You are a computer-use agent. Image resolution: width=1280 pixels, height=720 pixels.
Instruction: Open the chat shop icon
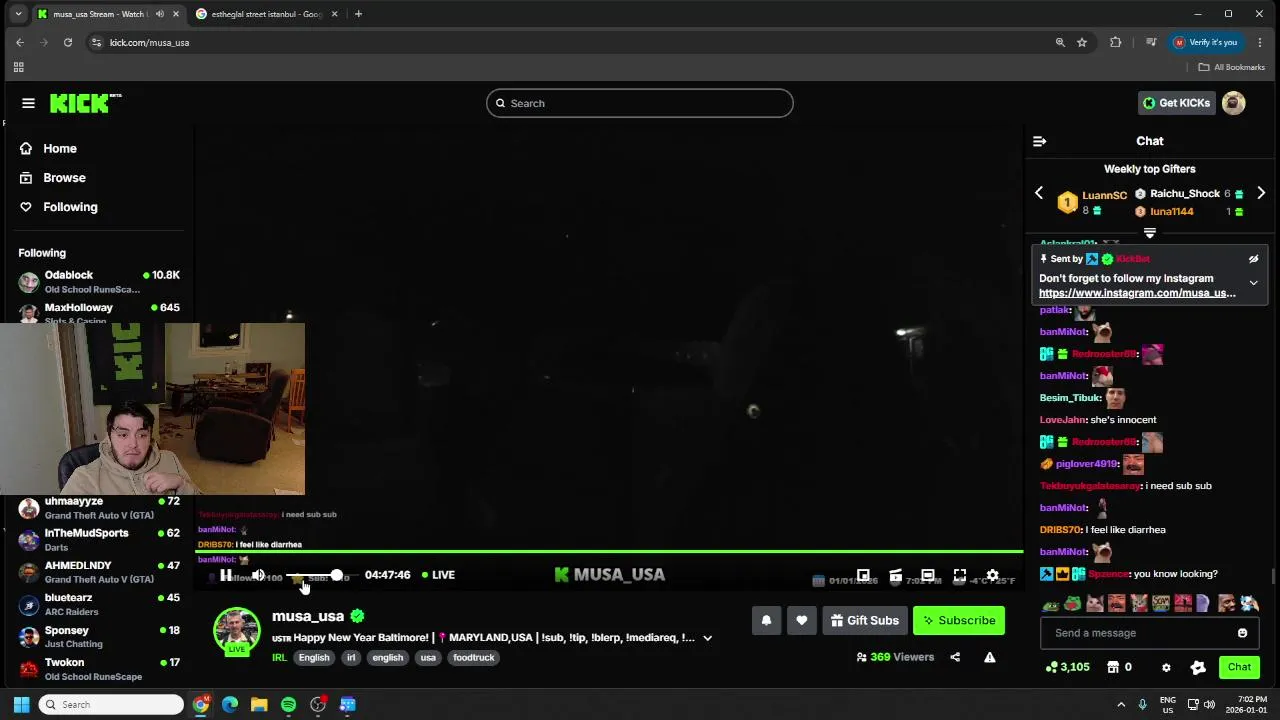[x=1113, y=667]
